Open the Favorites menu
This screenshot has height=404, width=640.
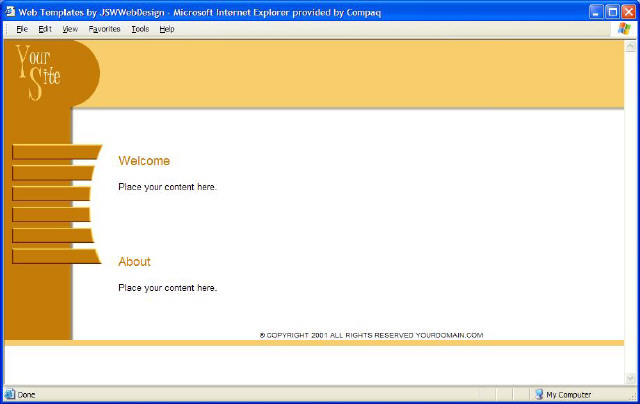104,29
